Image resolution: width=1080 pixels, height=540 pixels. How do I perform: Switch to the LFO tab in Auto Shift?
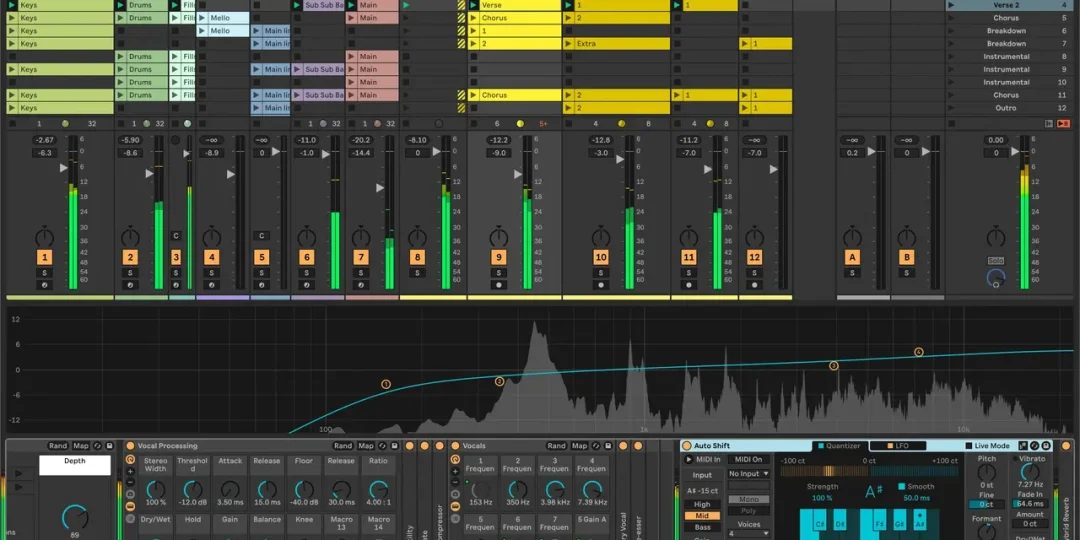(897, 446)
